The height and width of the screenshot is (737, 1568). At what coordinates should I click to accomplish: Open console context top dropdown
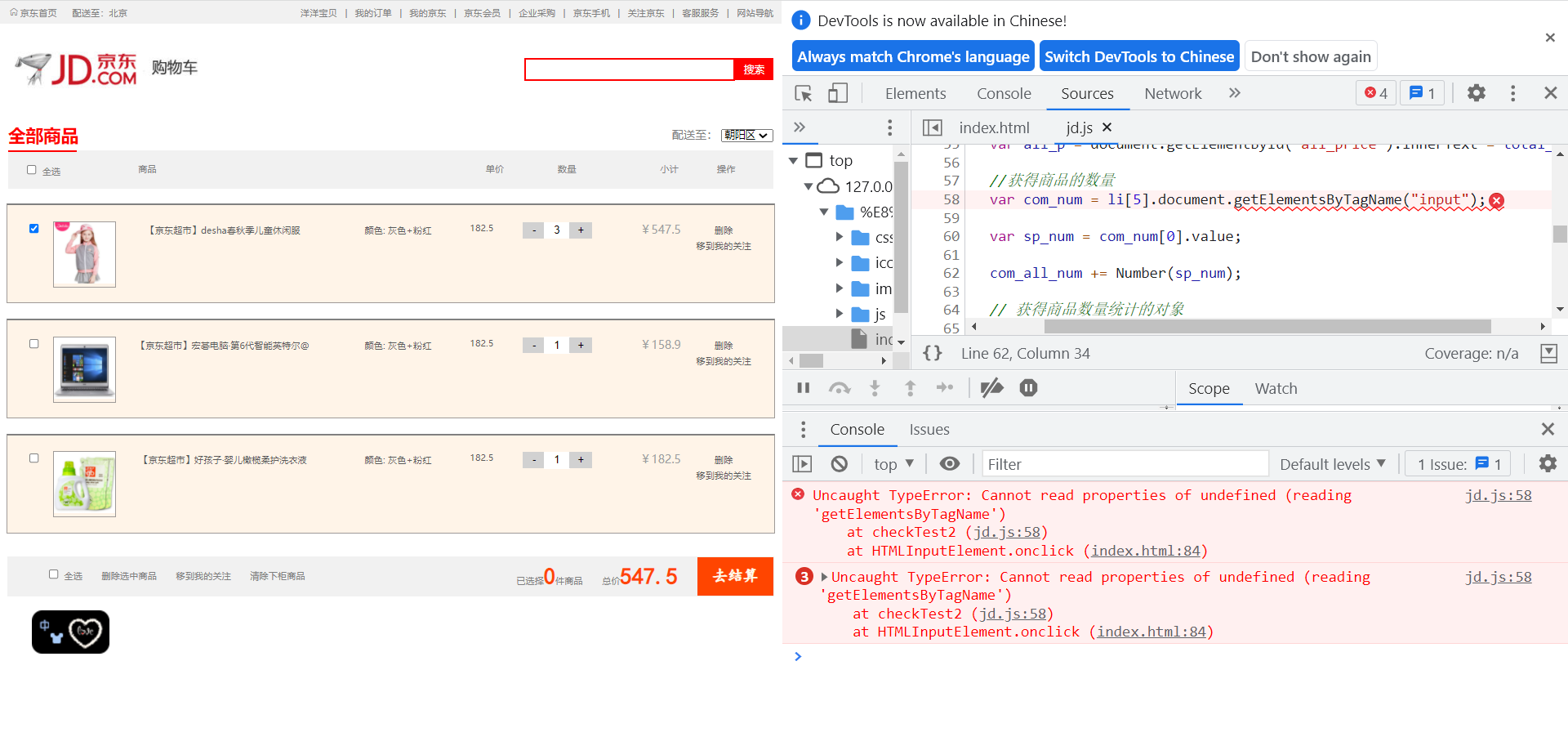click(893, 464)
